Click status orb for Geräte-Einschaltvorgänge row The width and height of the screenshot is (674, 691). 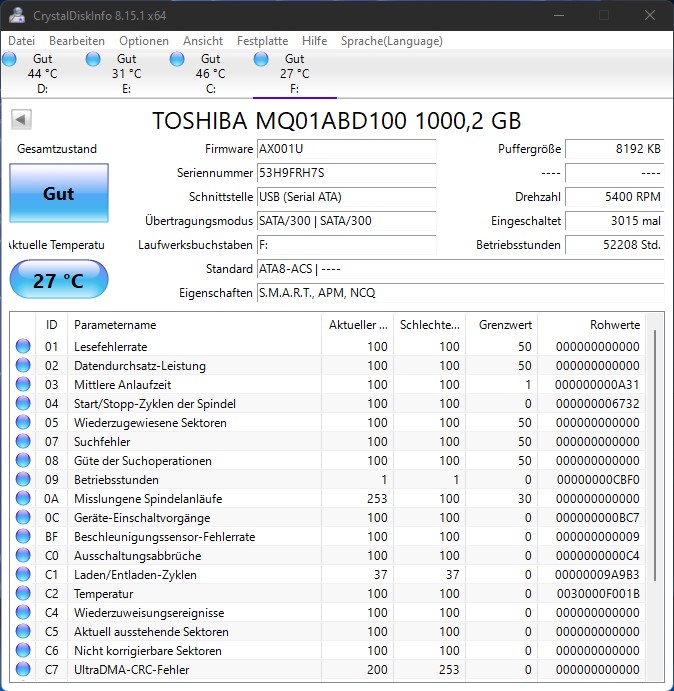point(23,517)
